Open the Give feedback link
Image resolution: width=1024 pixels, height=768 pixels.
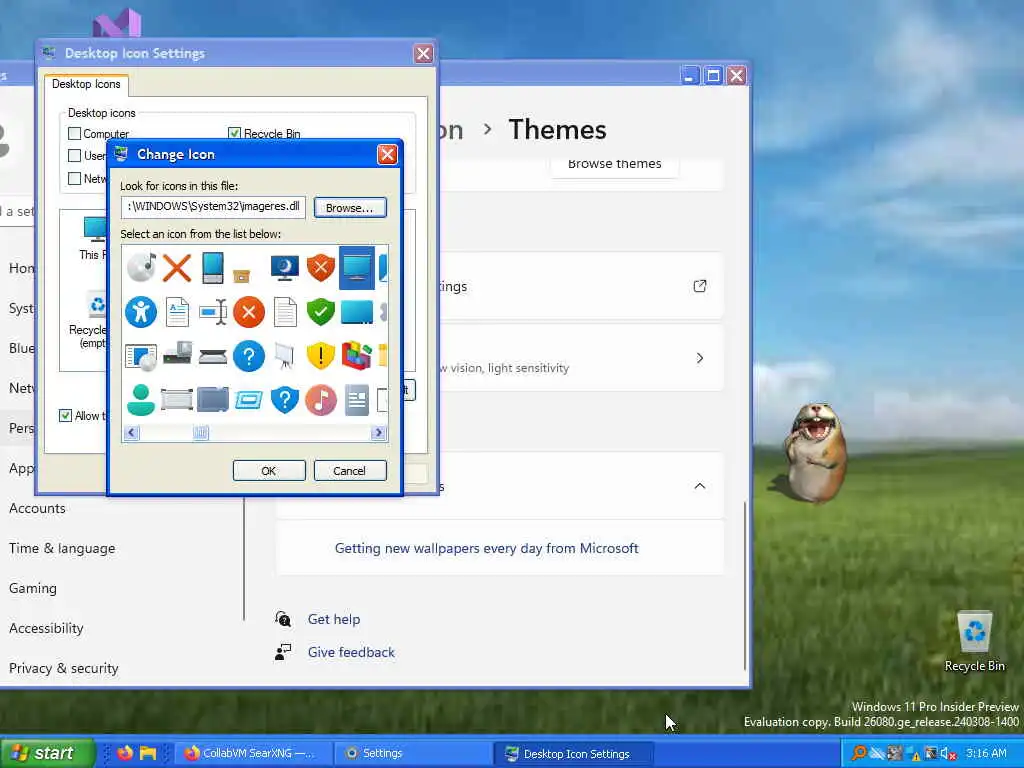(351, 652)
